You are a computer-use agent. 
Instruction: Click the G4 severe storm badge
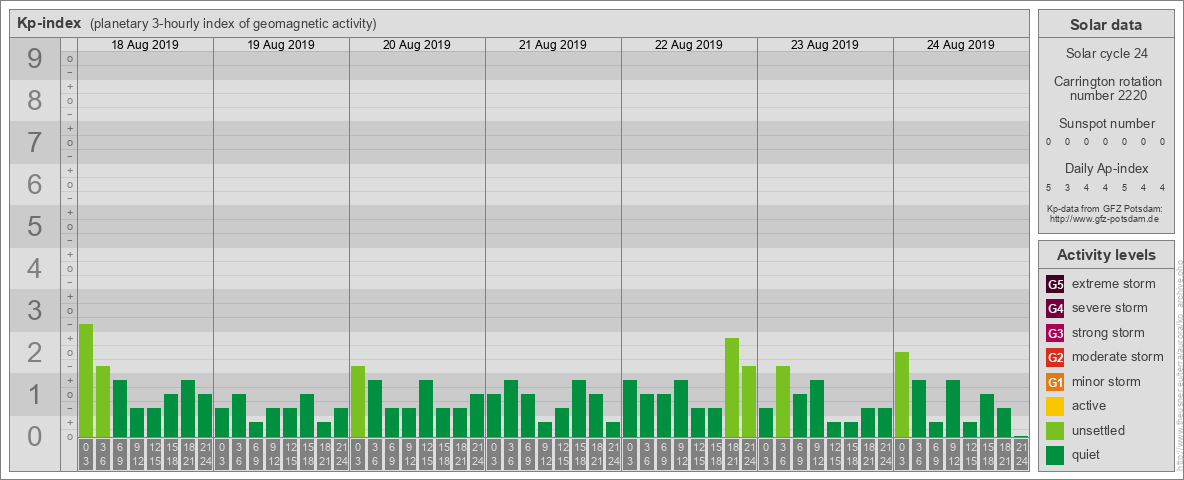point(1055,309)
